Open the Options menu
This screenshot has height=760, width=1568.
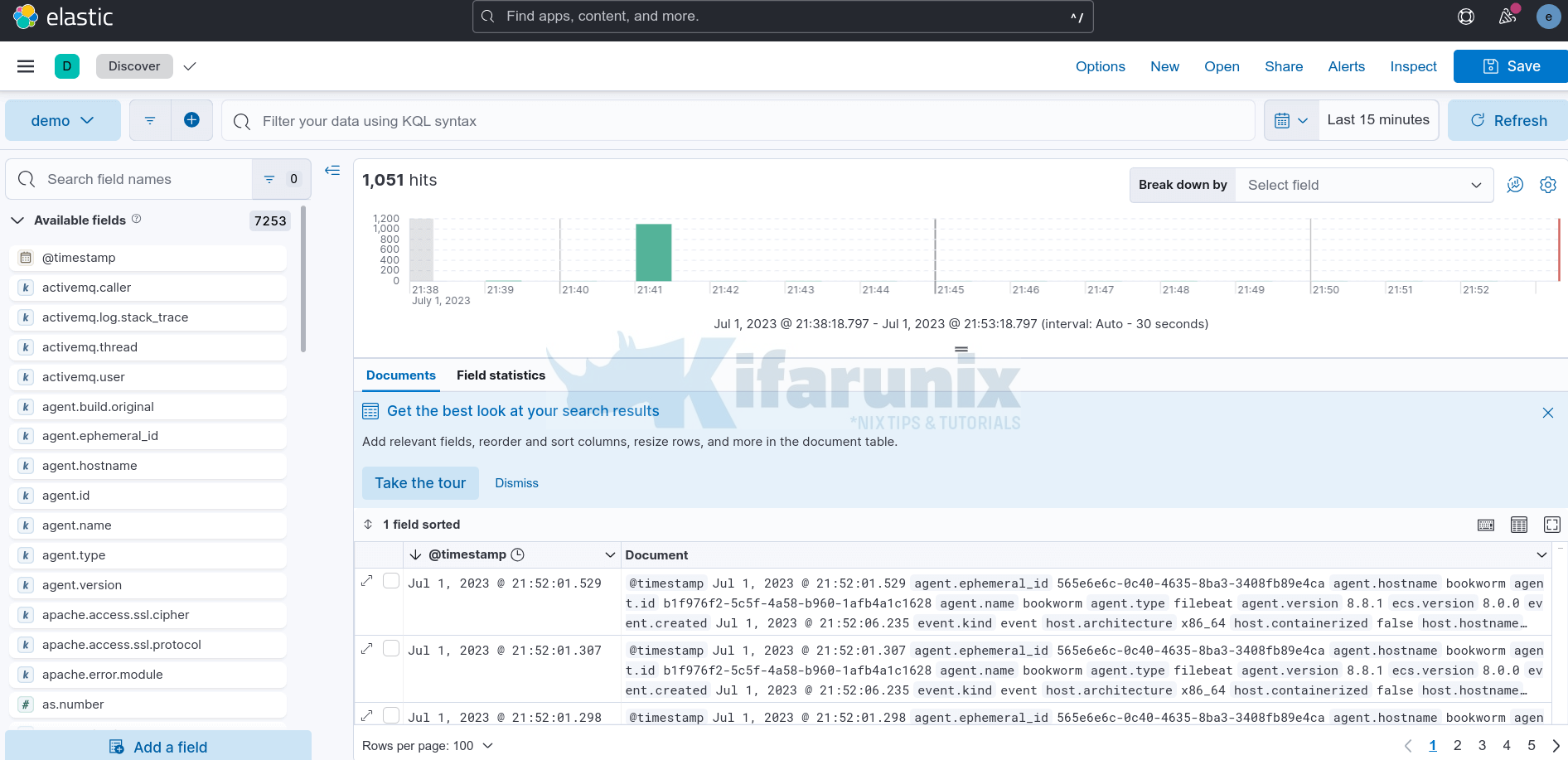point(1101,66)
